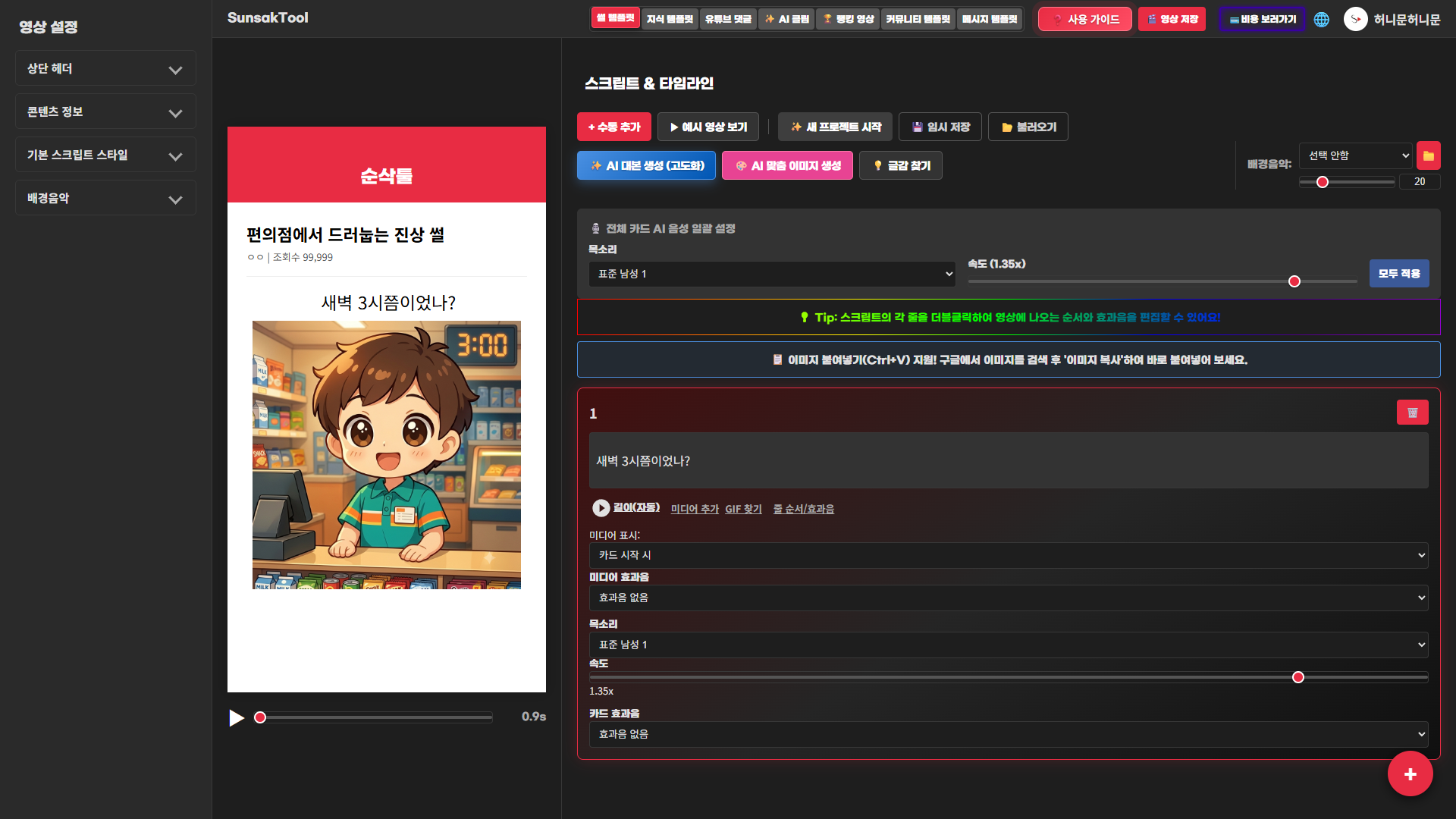
Task: Expand the 기본 스크립트 스타일 section
Action: [x=105, y=155]
